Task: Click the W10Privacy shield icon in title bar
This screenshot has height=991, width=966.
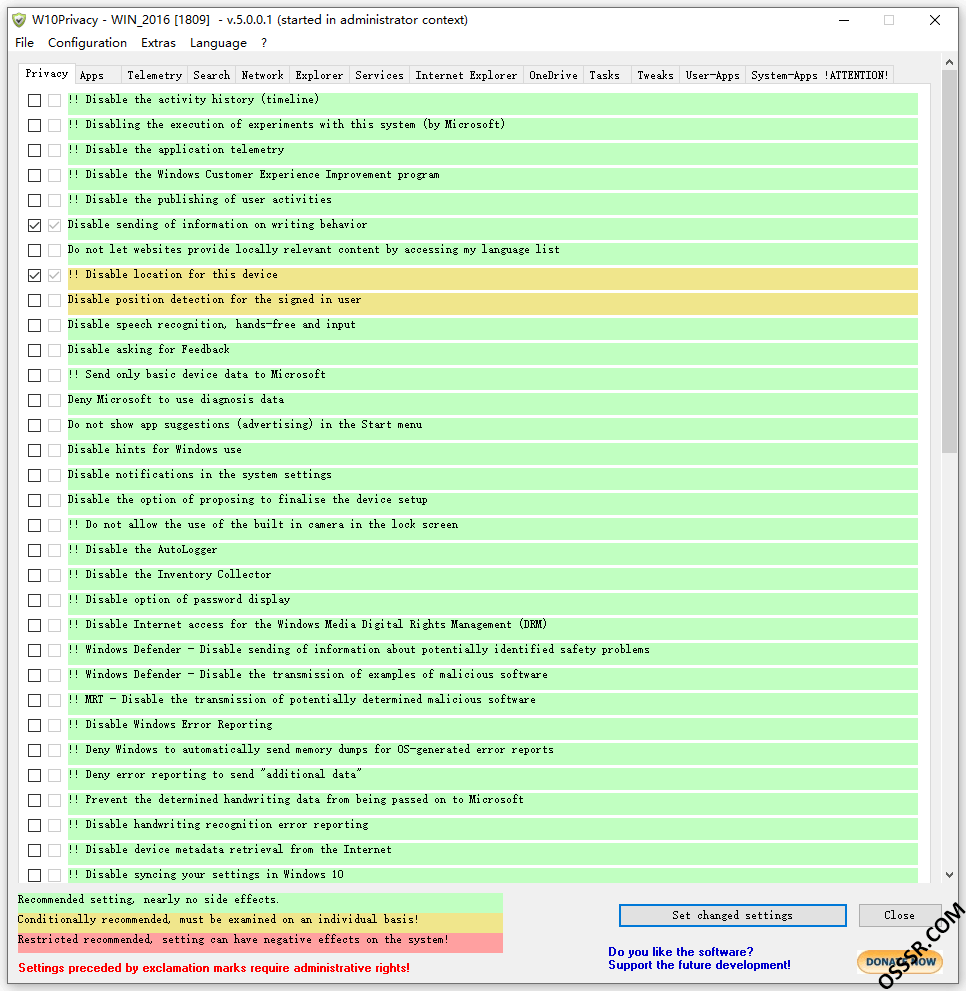Action: pos(19,20)
